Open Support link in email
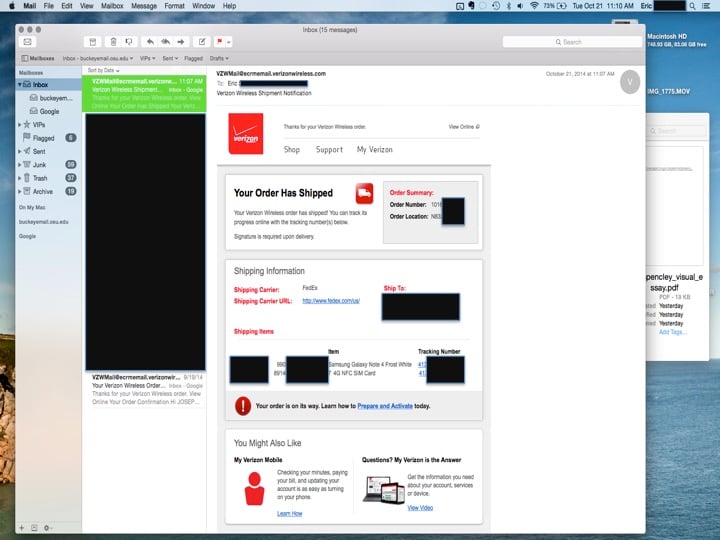Image resolution: width=720 pixels, height=540 pixels. tap(329, 150)
